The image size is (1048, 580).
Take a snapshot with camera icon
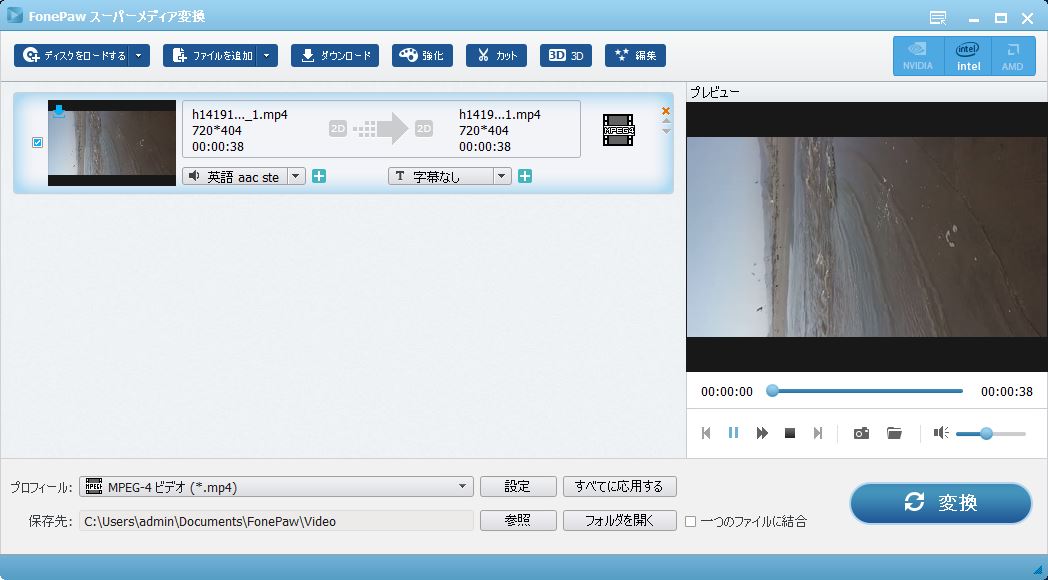pyautogui.click(x=862, y=433)
